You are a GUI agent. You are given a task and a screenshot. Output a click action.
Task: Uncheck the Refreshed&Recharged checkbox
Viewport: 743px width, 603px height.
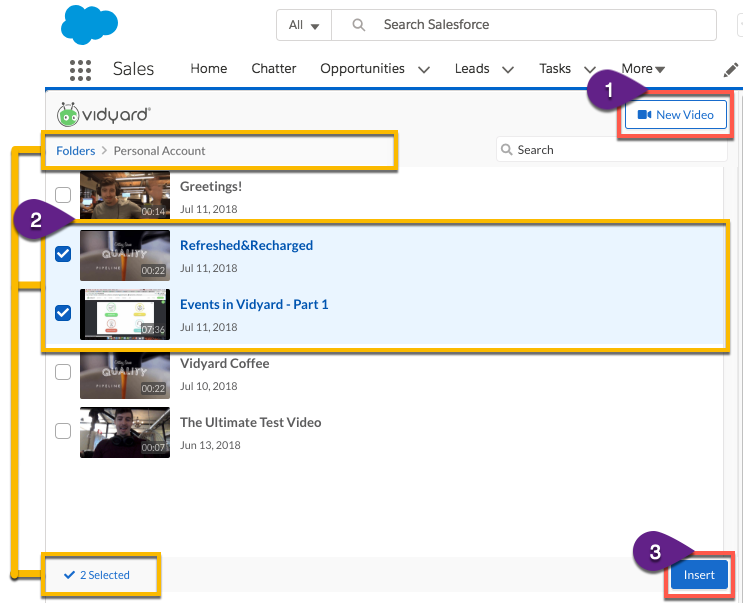pyautogui.click(x=63, y=254)
